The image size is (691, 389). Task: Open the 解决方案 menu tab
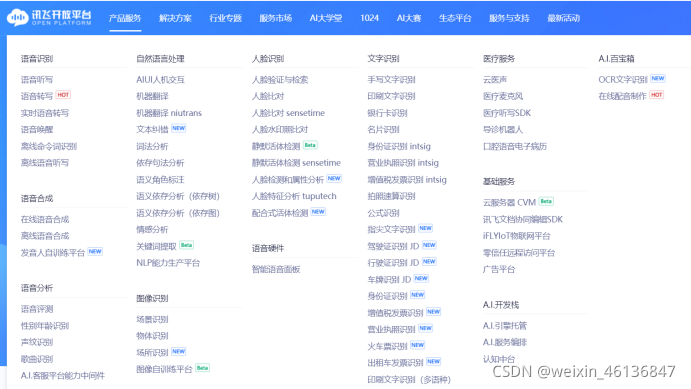point(175,18)
